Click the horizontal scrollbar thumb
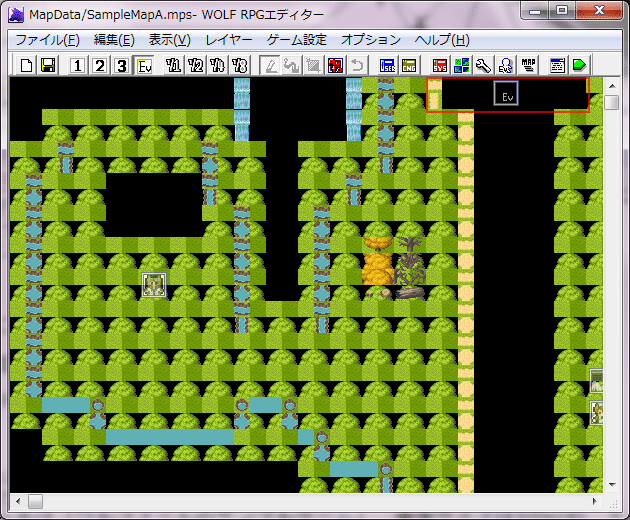Image resolution: width=630 pixels, height=520 pixels. pos(35,501)
